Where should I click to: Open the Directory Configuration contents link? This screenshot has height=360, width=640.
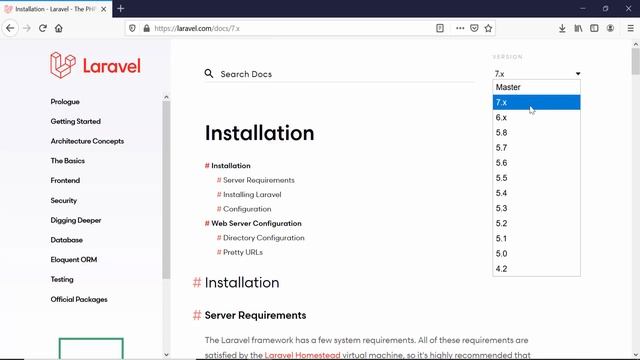click(264, 238)
